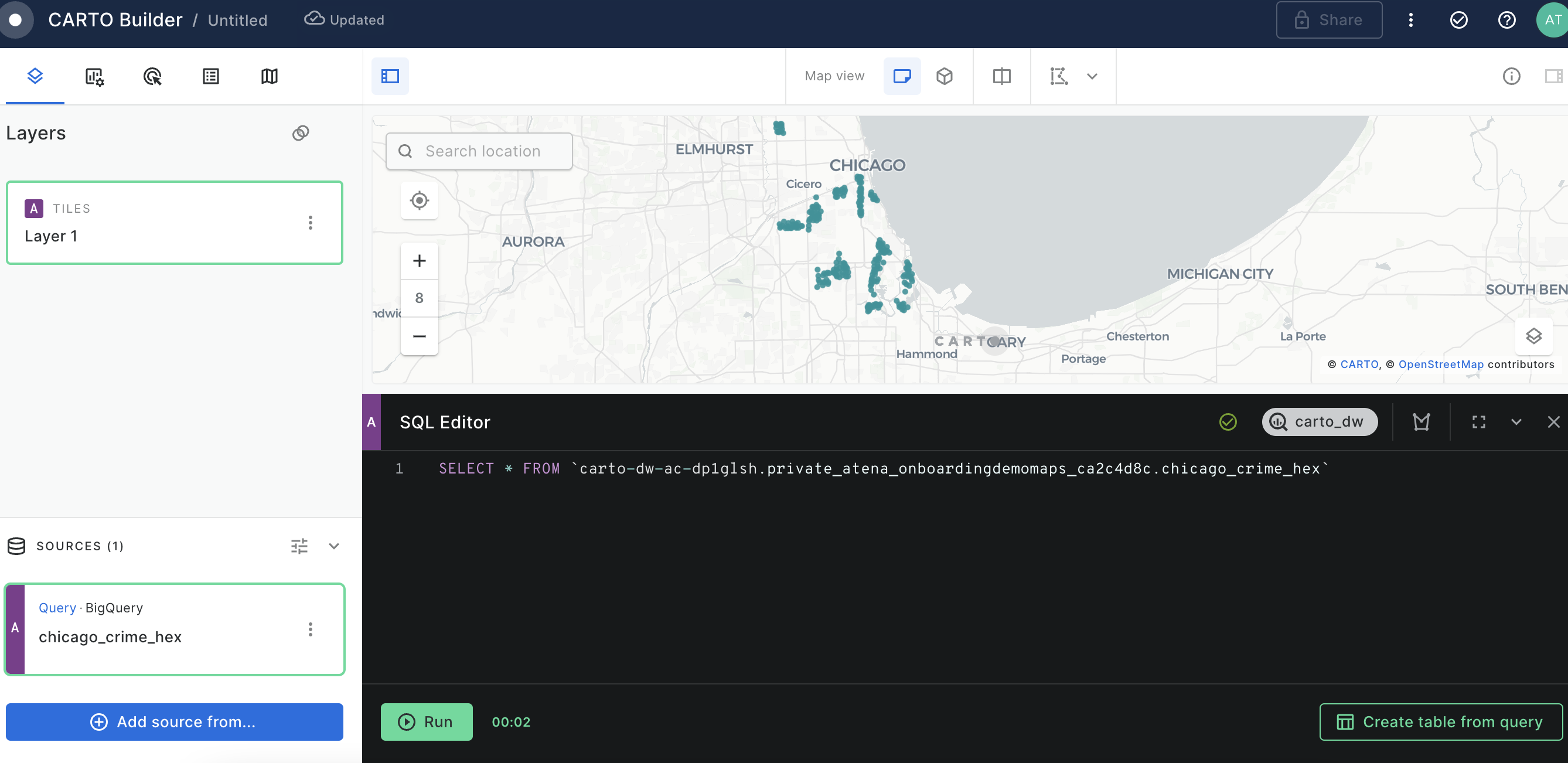
Task: Open the Legend tab
Action: click(210, 76)
